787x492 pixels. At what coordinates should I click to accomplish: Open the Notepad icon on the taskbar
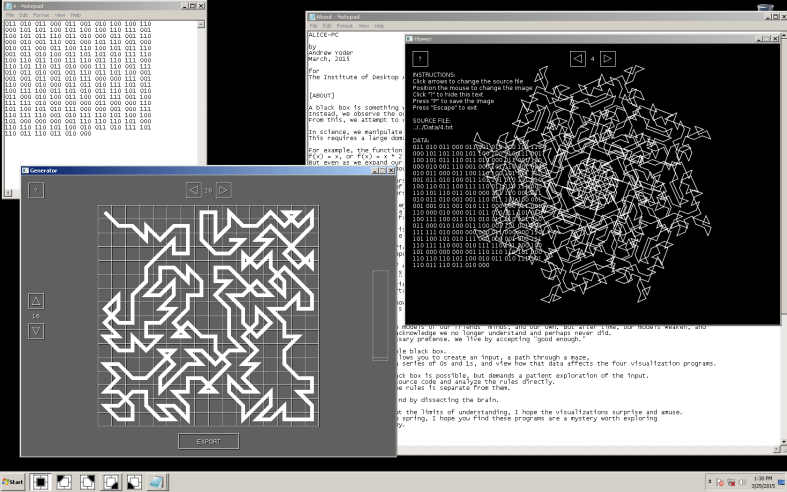(157, 482)
